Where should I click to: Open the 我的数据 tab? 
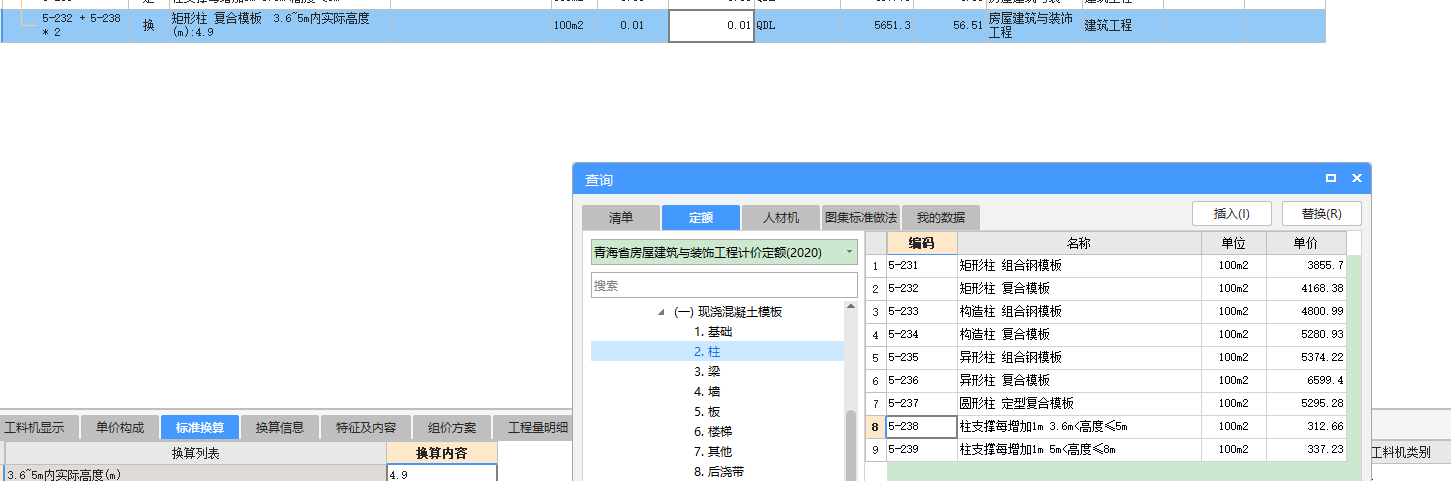[x=941, y=217]
